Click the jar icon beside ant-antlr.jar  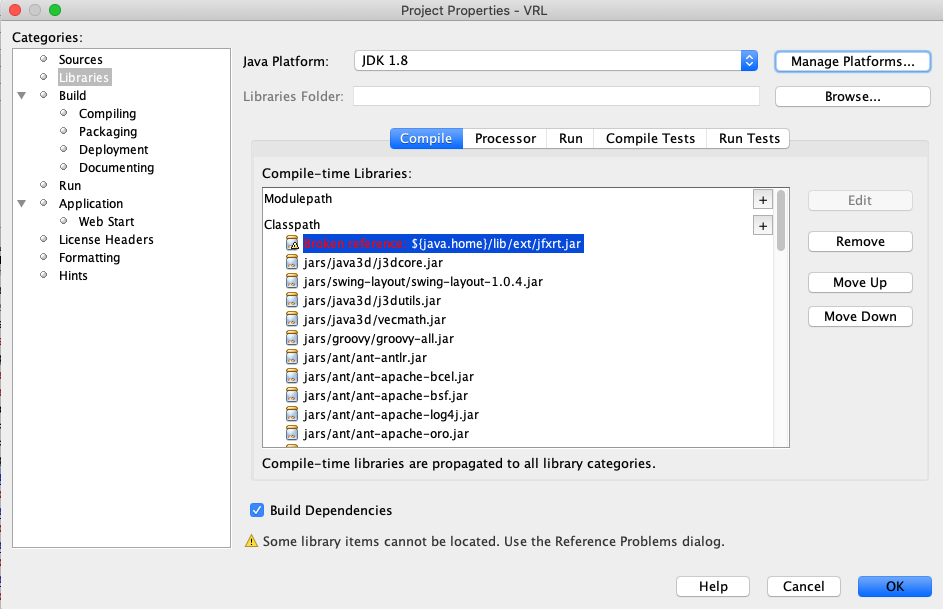tap(292, 357)
